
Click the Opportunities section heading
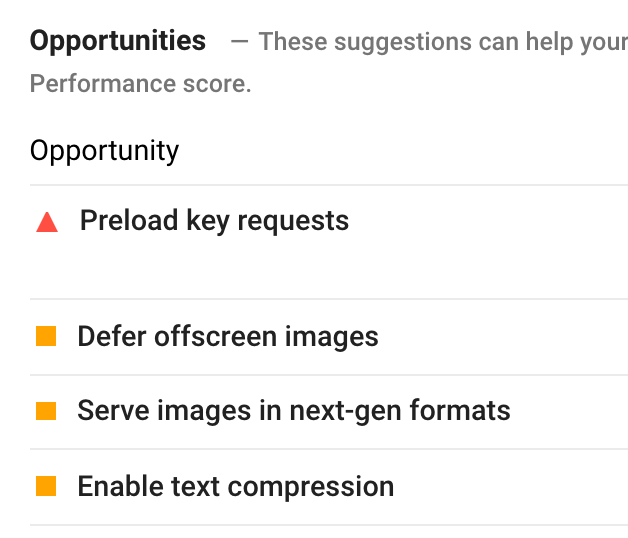pos(118,41)
